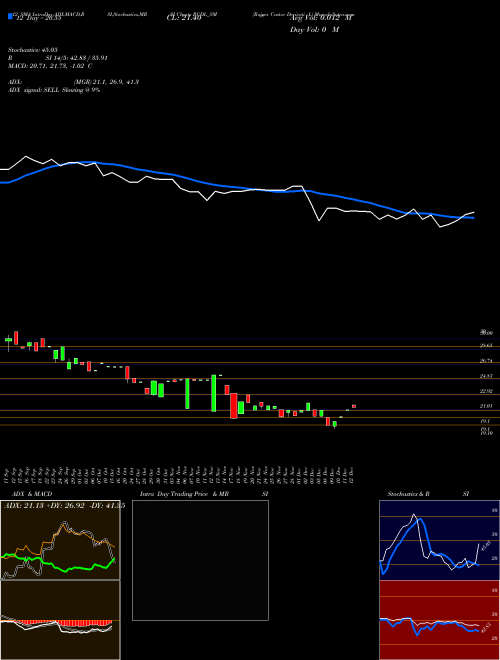500x660 pixels.
Task: Click the Day Vol: 0 M label
Action: pyautogui.click(x=314, y=30)
